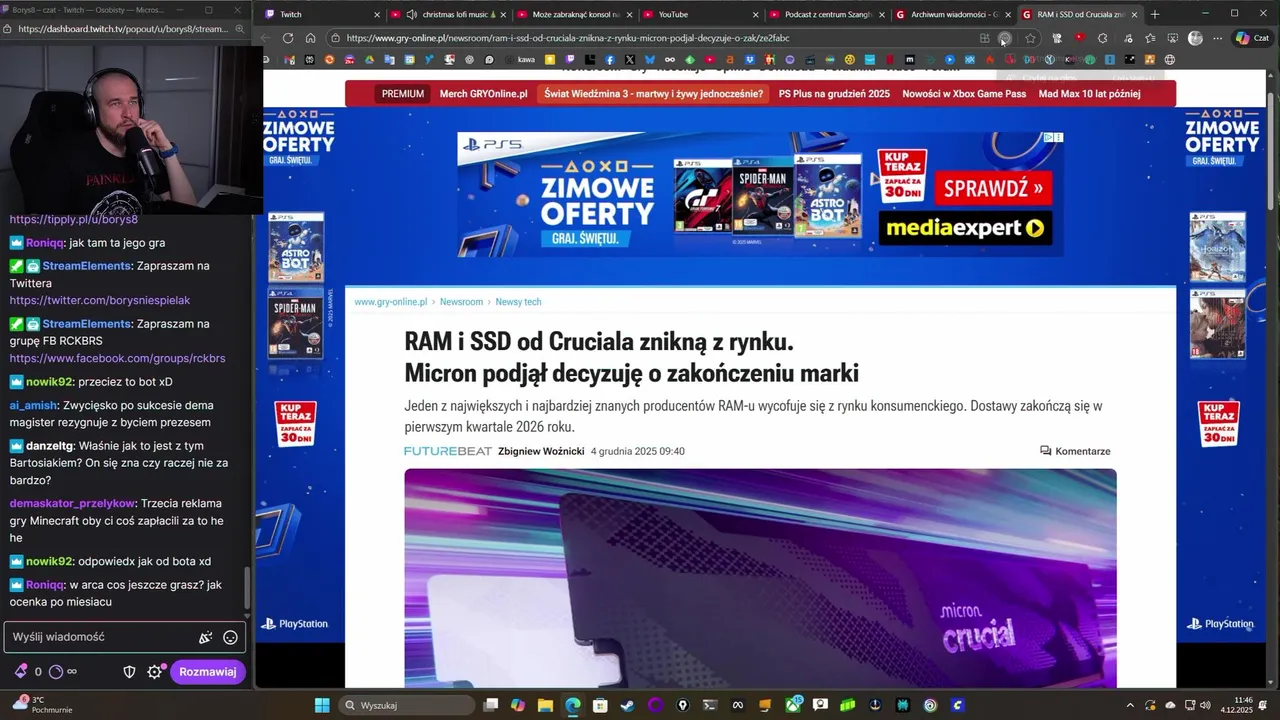Open the Newsy tech breadcrumb link
The image size is (1280, 720).
point(518,302)
